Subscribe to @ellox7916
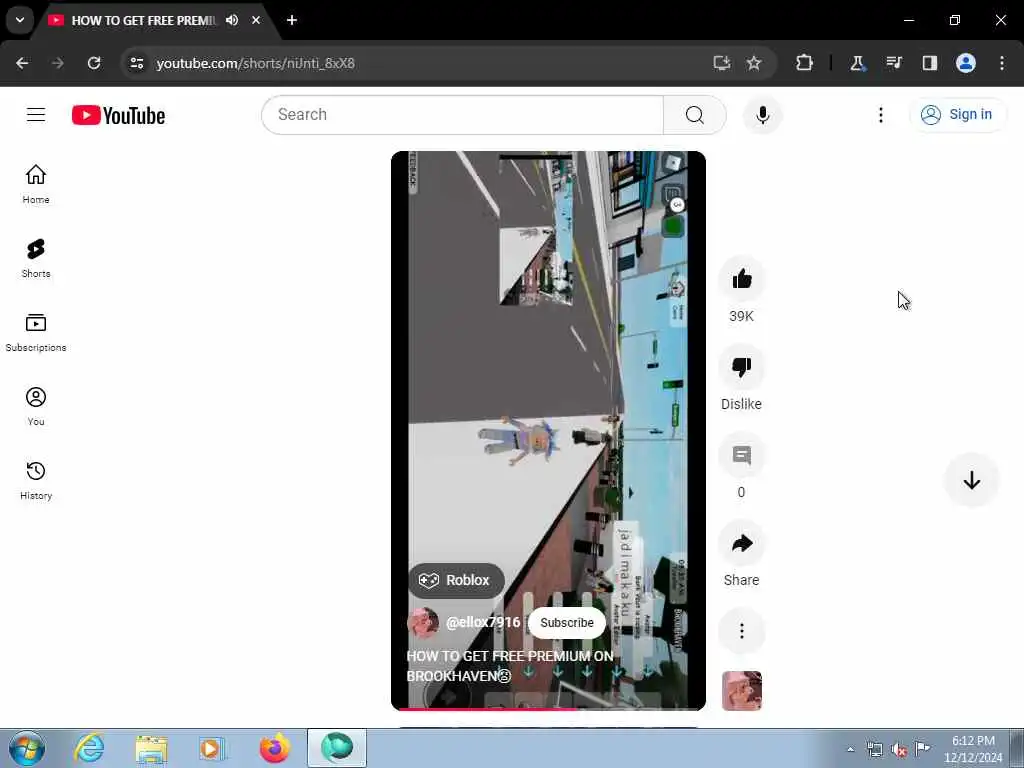Viewport: 1024px width, 768px height. pos(567,622)
